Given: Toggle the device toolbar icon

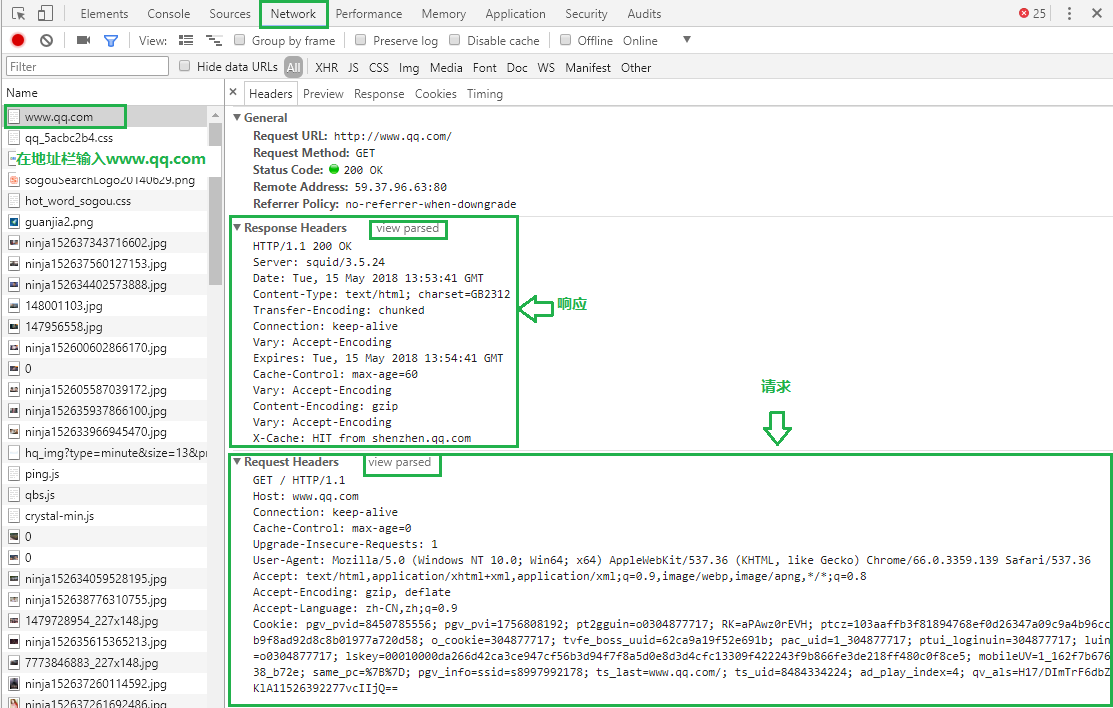Looking at the screenshot, I should point(45,13).
